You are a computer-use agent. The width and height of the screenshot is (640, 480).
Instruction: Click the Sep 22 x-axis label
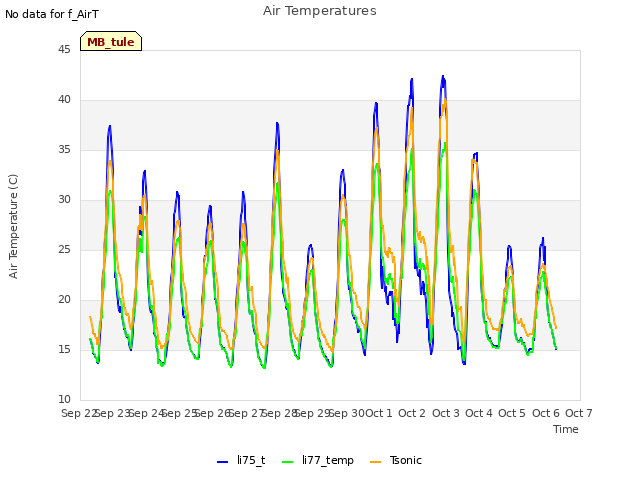pos(79,413)
